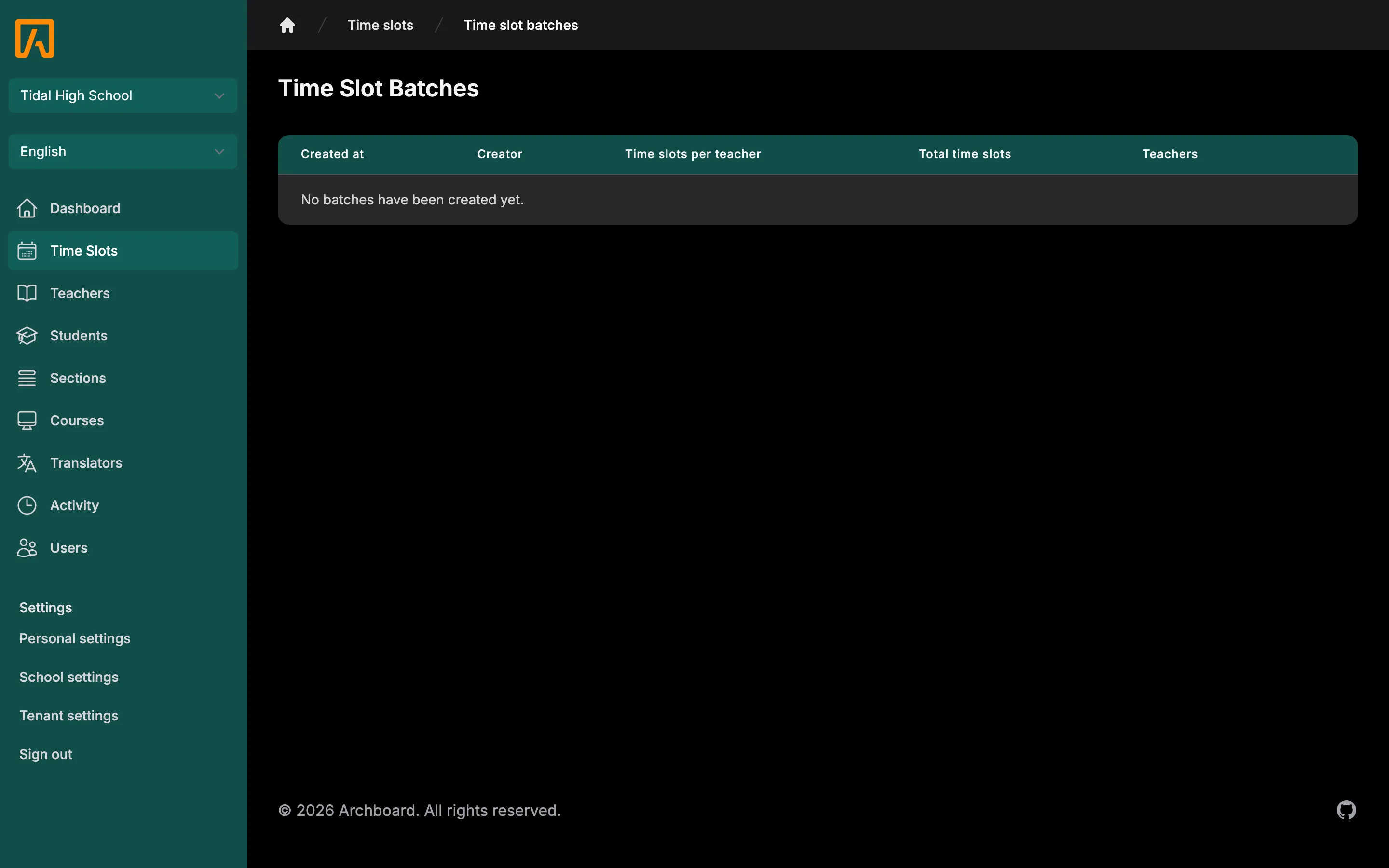
Task: Click the Total time slots column header
Action: coord(965,154)
